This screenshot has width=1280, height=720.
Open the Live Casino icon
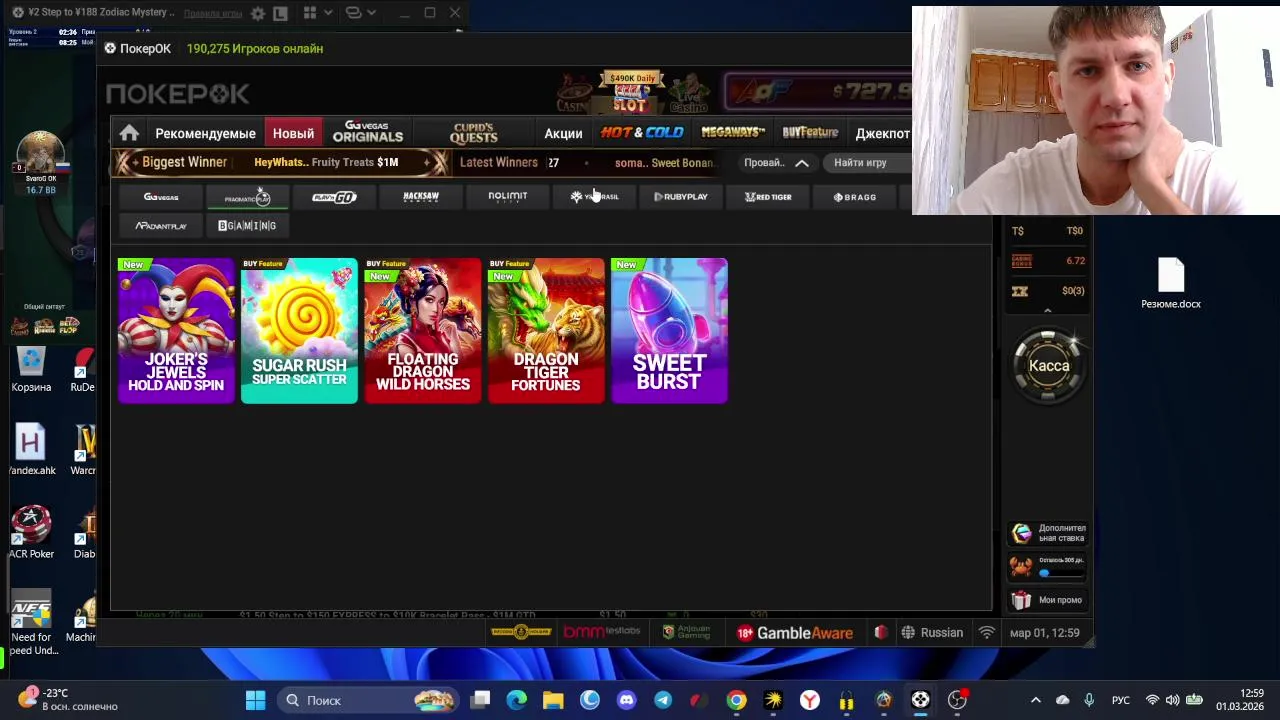[x=688, y=94]
